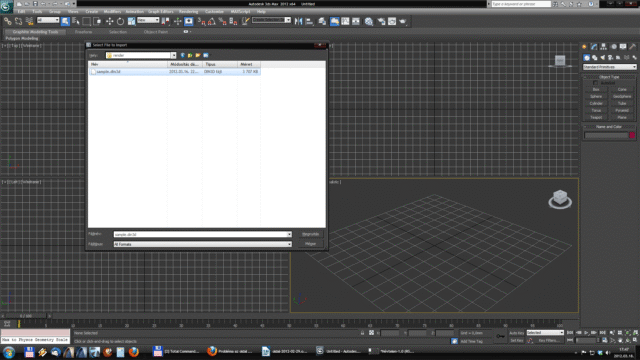Image resolution: width=640 pixels, height=360 pixels.
Task: Click the Teapot primitive button
Action: point(596,118)
